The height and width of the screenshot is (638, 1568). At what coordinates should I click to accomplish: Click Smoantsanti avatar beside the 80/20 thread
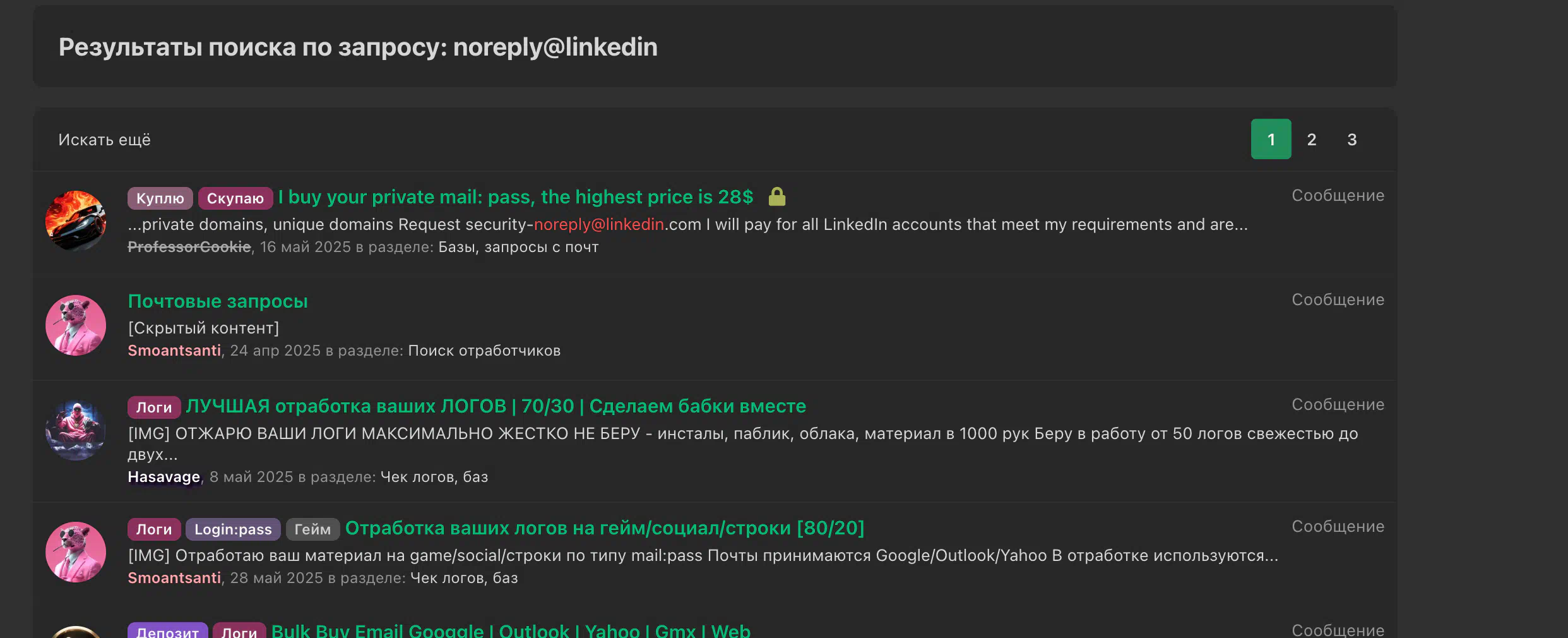(76, 552)
